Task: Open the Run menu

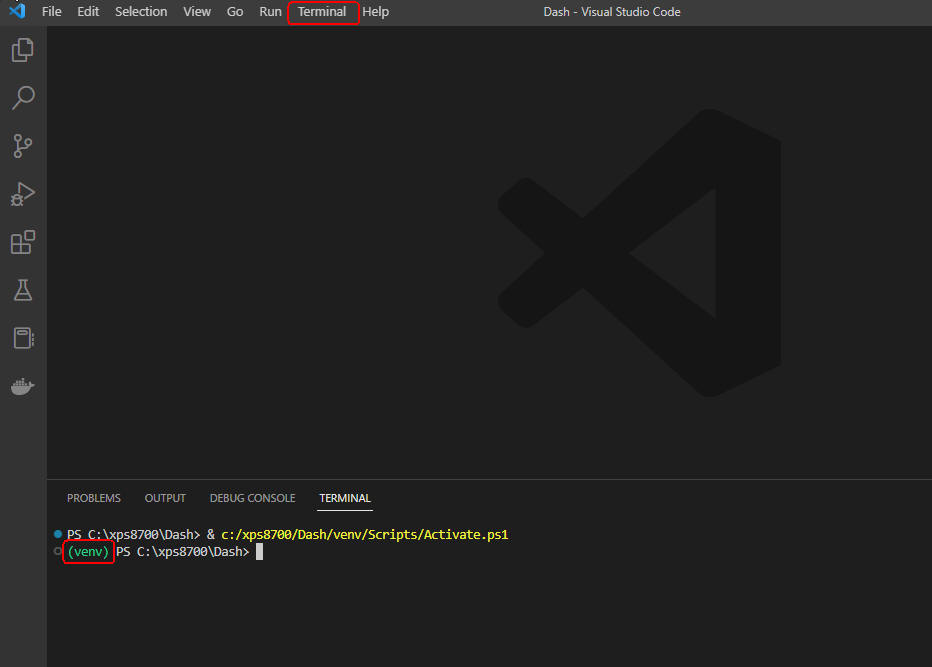Action: point(270,12)
